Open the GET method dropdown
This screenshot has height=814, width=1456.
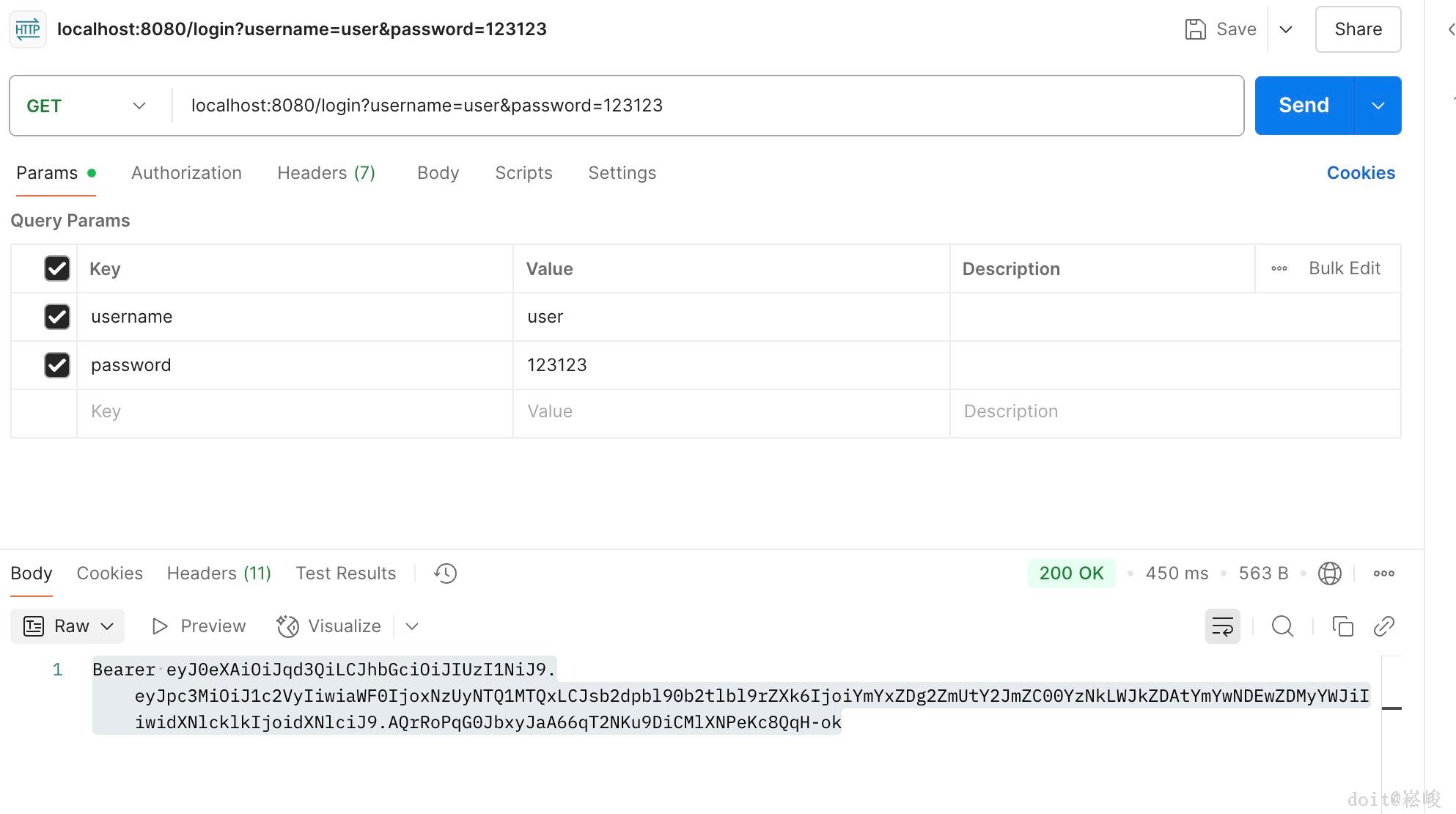pos(88,106)
